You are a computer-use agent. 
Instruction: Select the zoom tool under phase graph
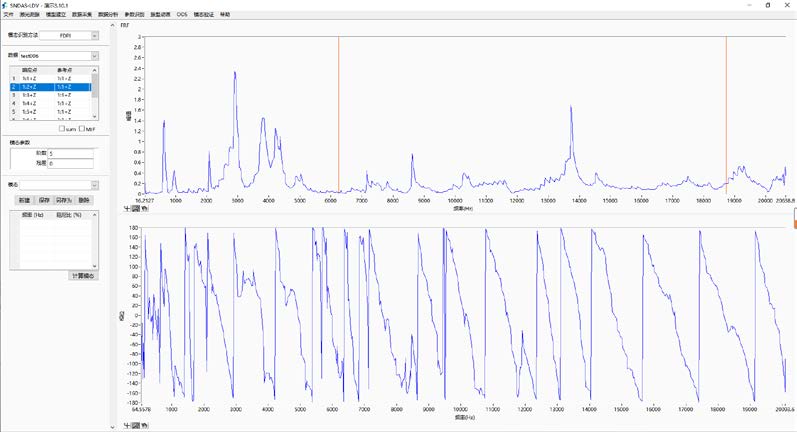pyautogui.click(x=135, y=426)
